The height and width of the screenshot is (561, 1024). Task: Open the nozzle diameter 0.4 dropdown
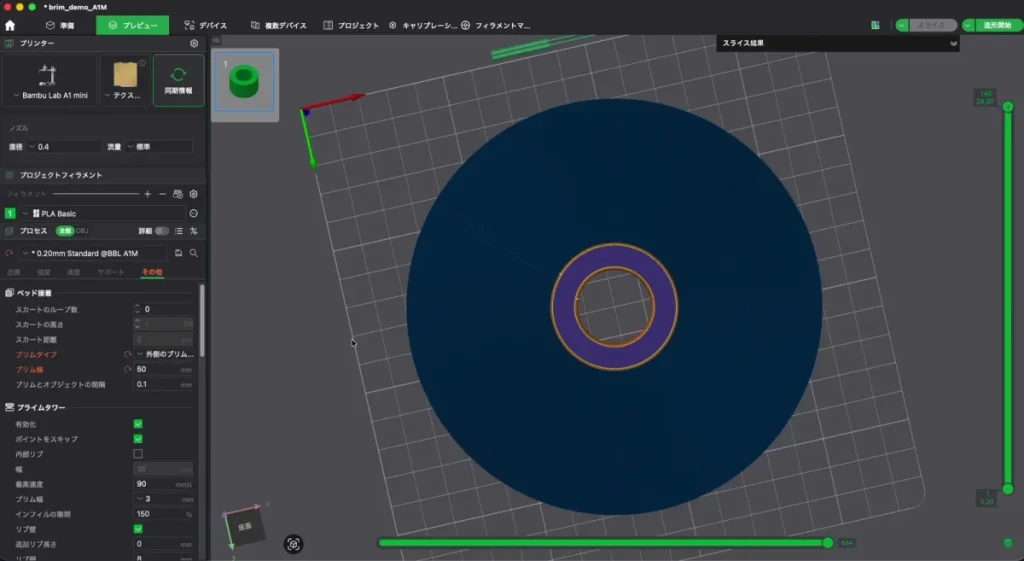[63, 147]
